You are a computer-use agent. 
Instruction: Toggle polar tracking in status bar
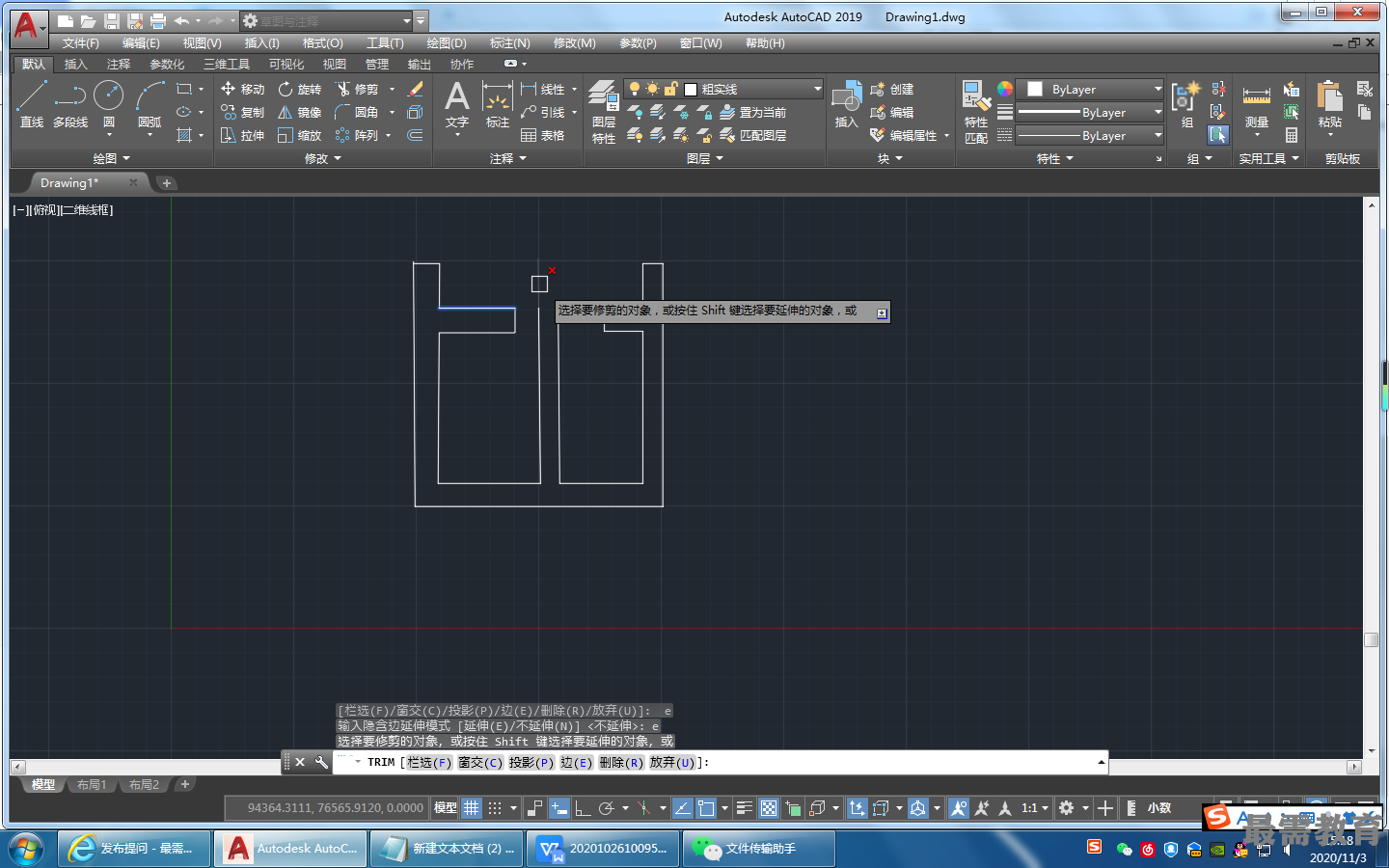click(x=607, y=808)
